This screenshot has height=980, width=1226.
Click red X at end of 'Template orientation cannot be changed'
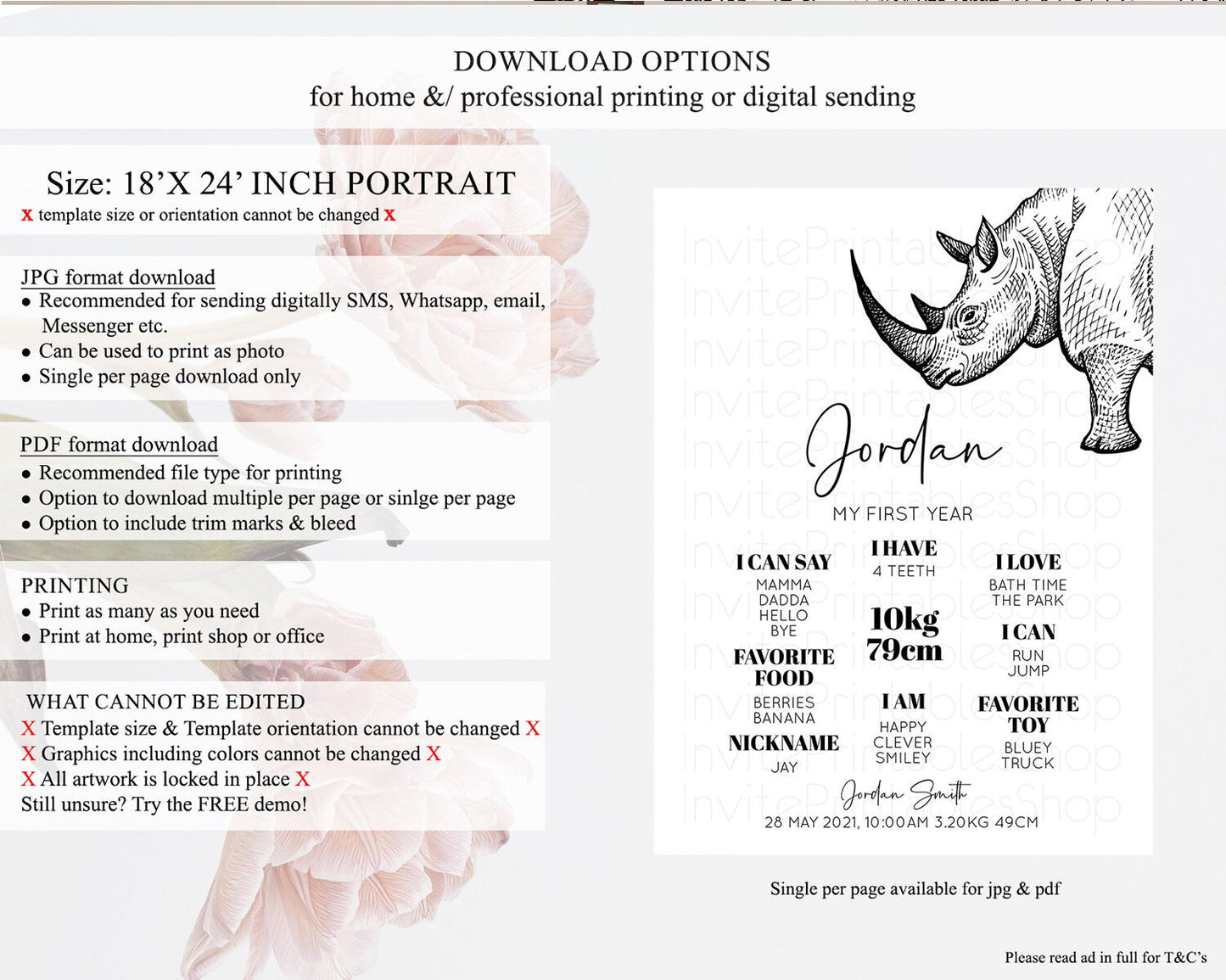[x=532, y=729]
